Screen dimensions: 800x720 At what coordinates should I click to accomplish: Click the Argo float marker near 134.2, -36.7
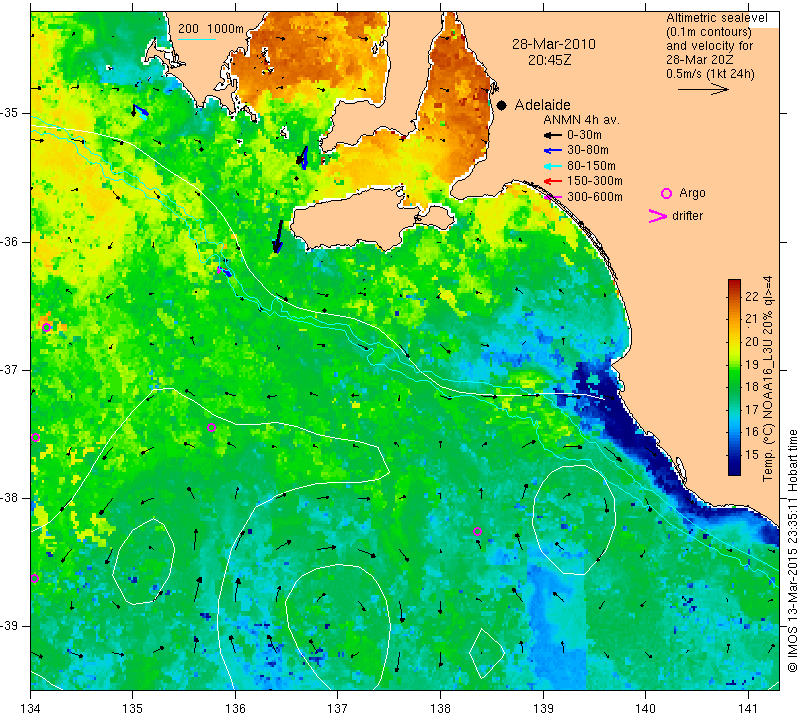tap(46, 328)
